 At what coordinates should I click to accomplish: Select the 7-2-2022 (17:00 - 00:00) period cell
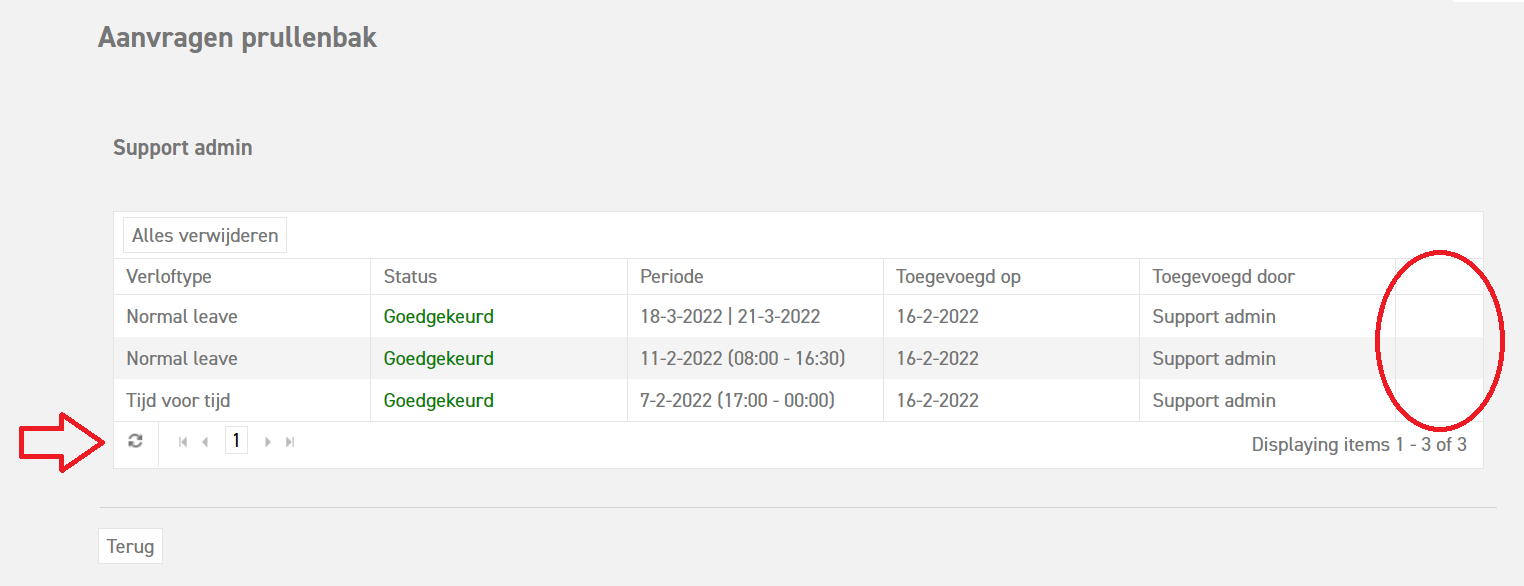click(737, 401)
